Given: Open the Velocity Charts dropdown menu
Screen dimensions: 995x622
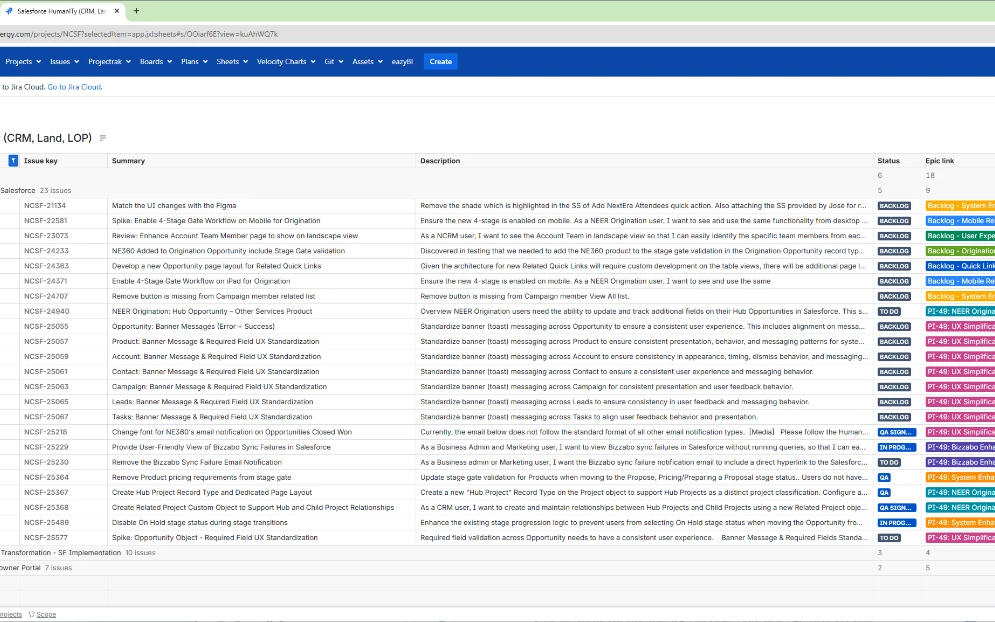Looking at the screenshot, I should pyautogui.click(x=286, y=62).
